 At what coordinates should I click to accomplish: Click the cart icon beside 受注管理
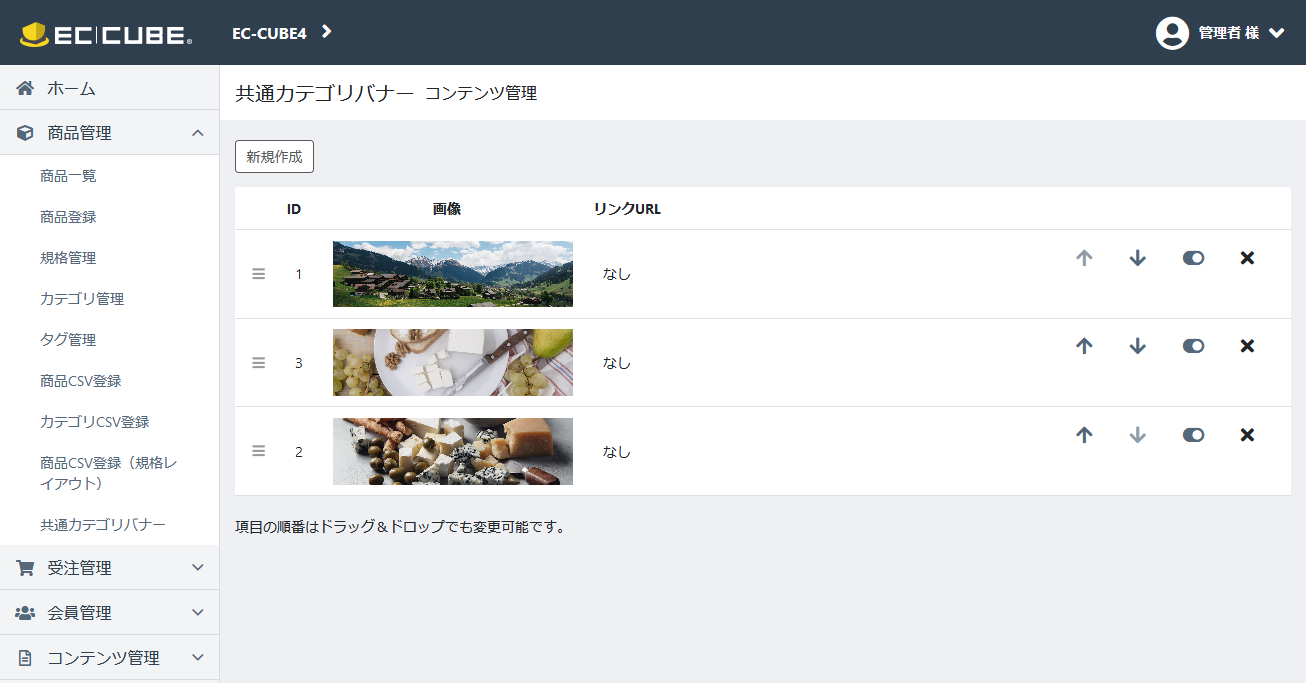(x=25, y=568)
